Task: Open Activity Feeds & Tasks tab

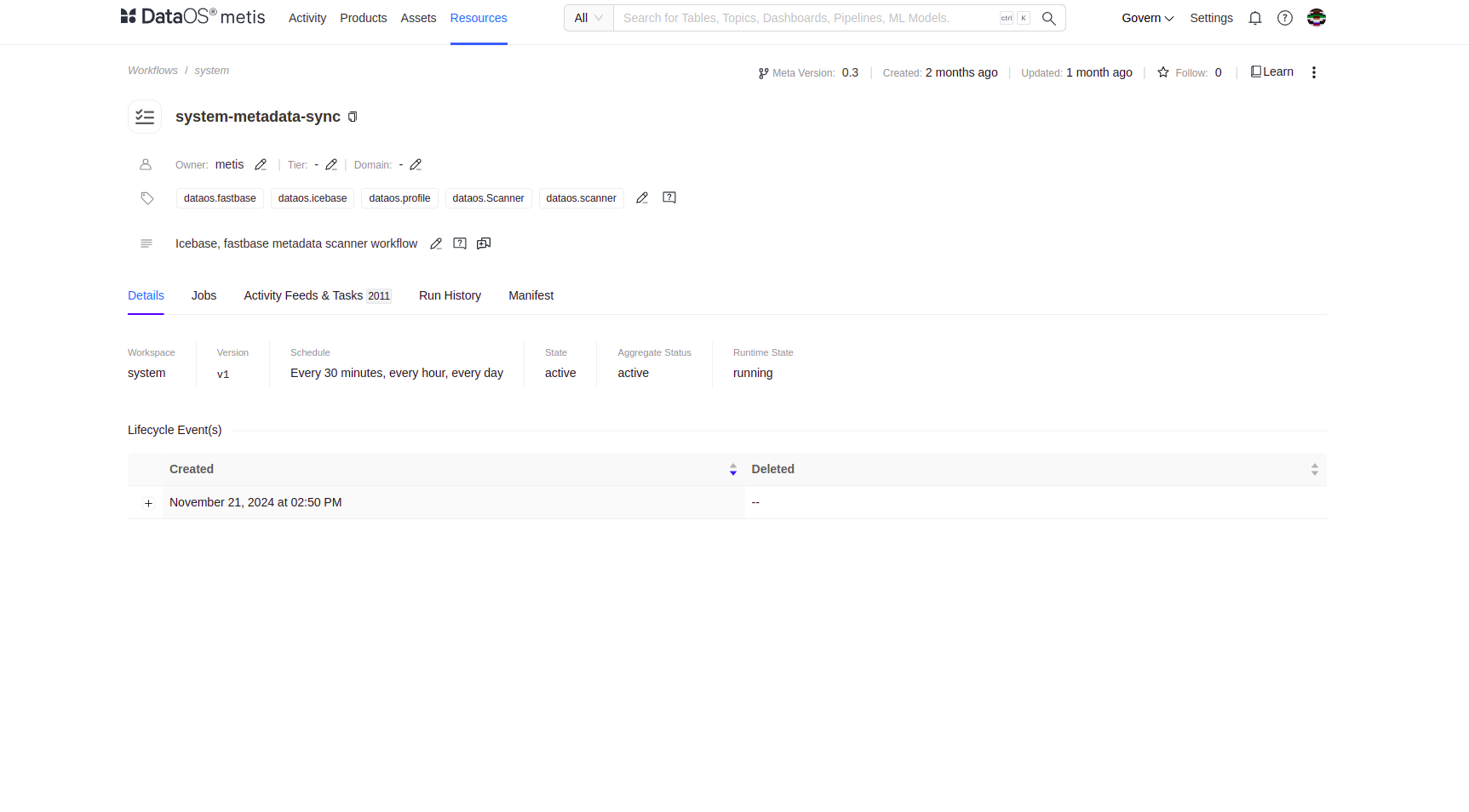Action: coord(318,295)
